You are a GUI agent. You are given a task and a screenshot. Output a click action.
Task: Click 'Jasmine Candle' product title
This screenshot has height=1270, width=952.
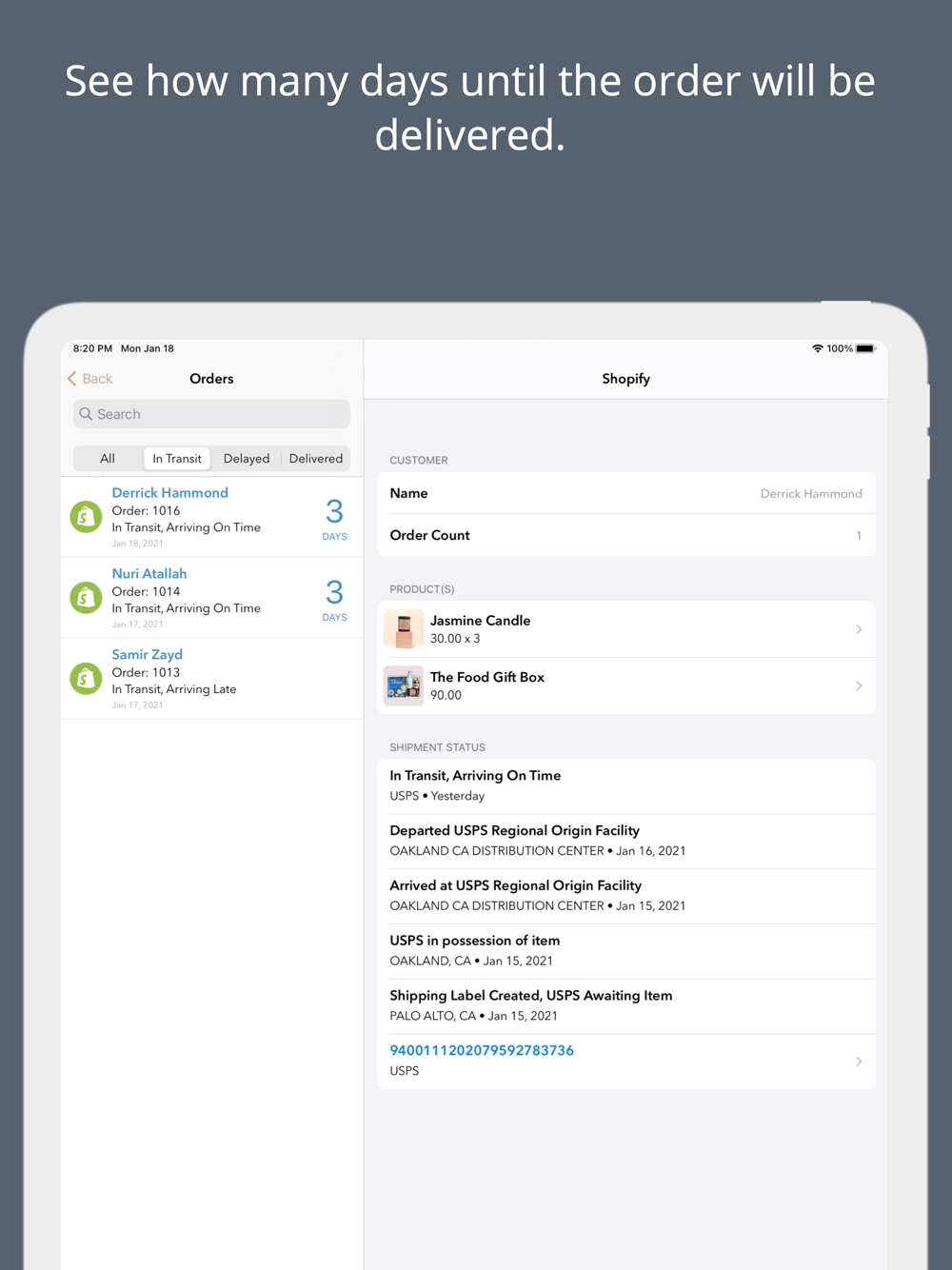481,620
